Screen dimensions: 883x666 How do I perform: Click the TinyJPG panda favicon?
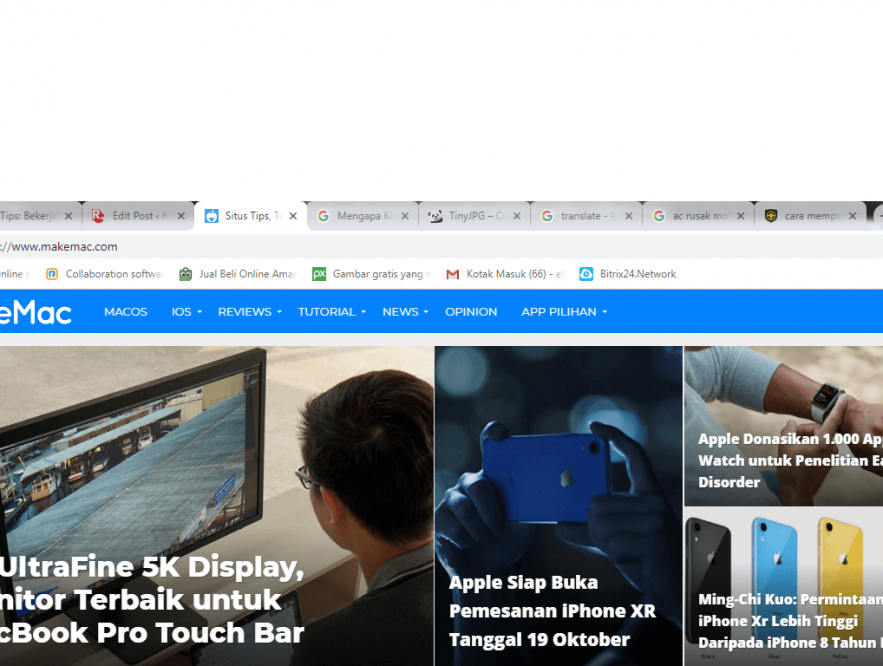(435, 216)
